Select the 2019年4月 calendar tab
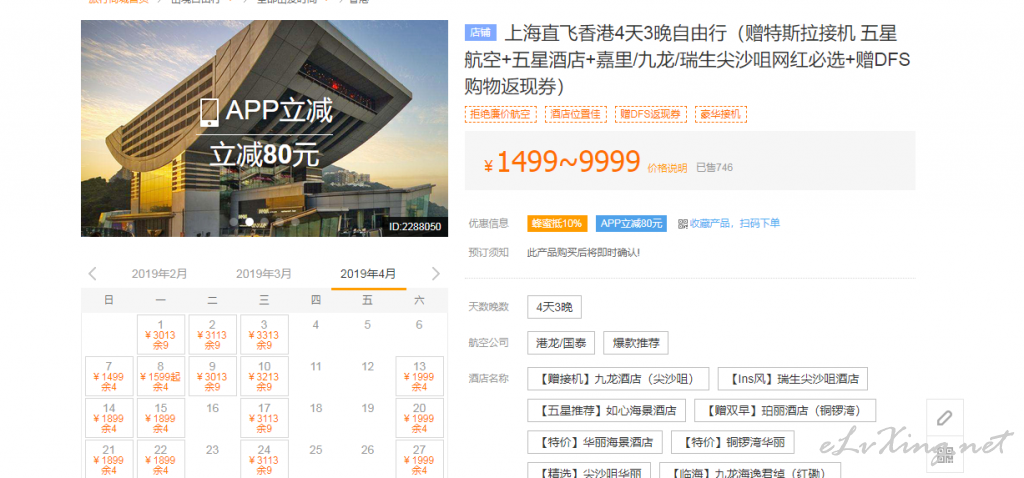 (x=368, y=274)
